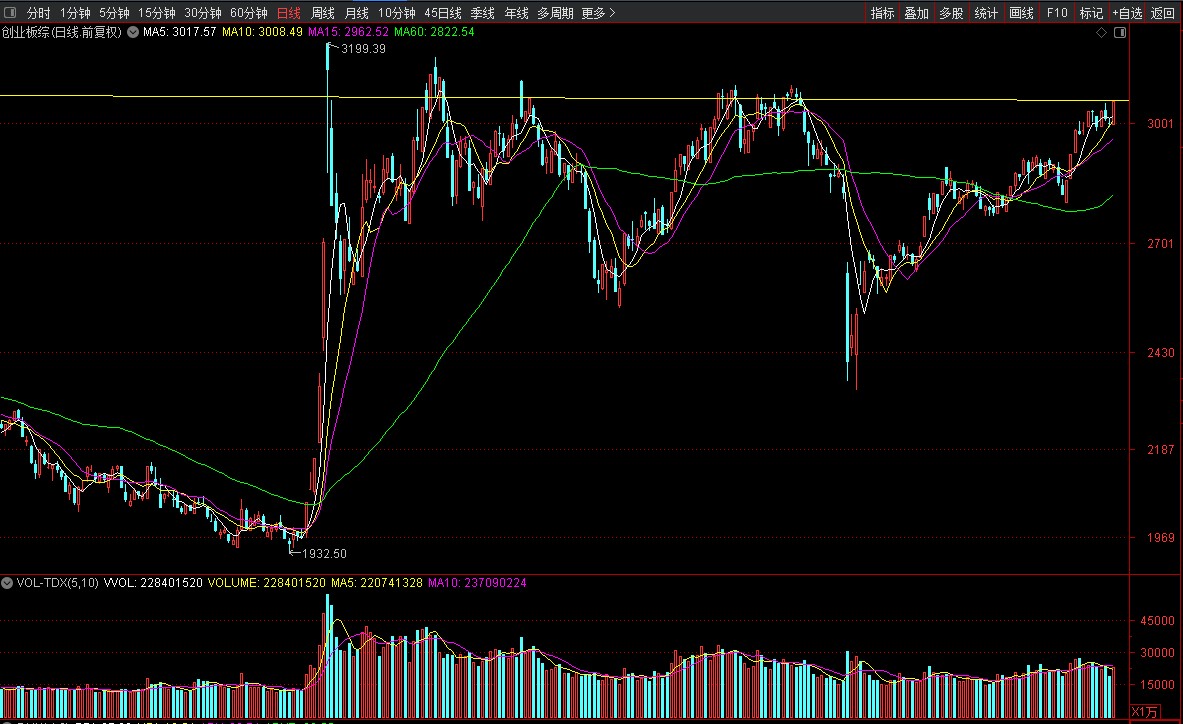Select the yellow horizontal resistance line
1183x724 pixels.
[564, 98]
